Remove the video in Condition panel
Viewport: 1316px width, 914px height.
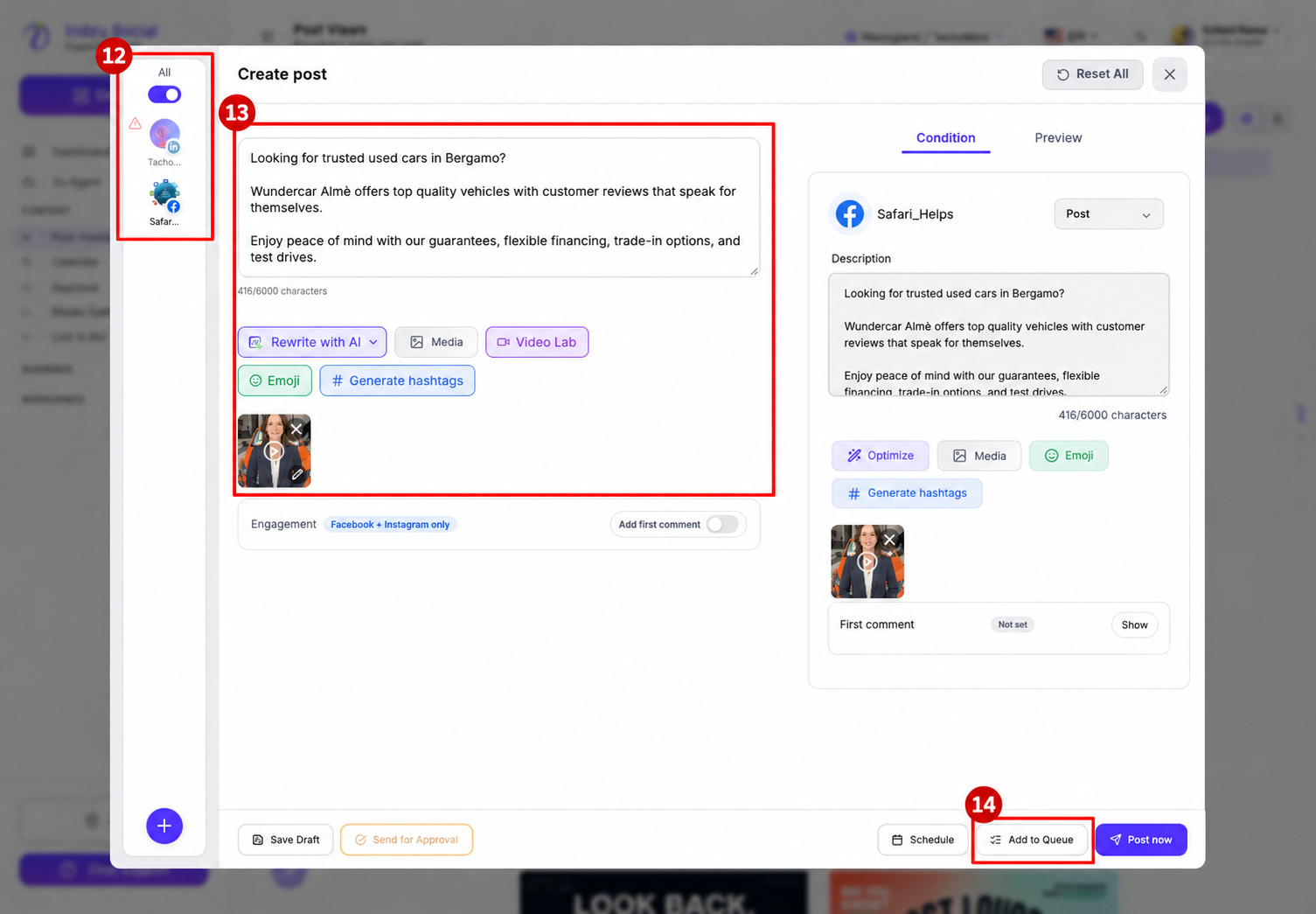click(x=889, y=540)
